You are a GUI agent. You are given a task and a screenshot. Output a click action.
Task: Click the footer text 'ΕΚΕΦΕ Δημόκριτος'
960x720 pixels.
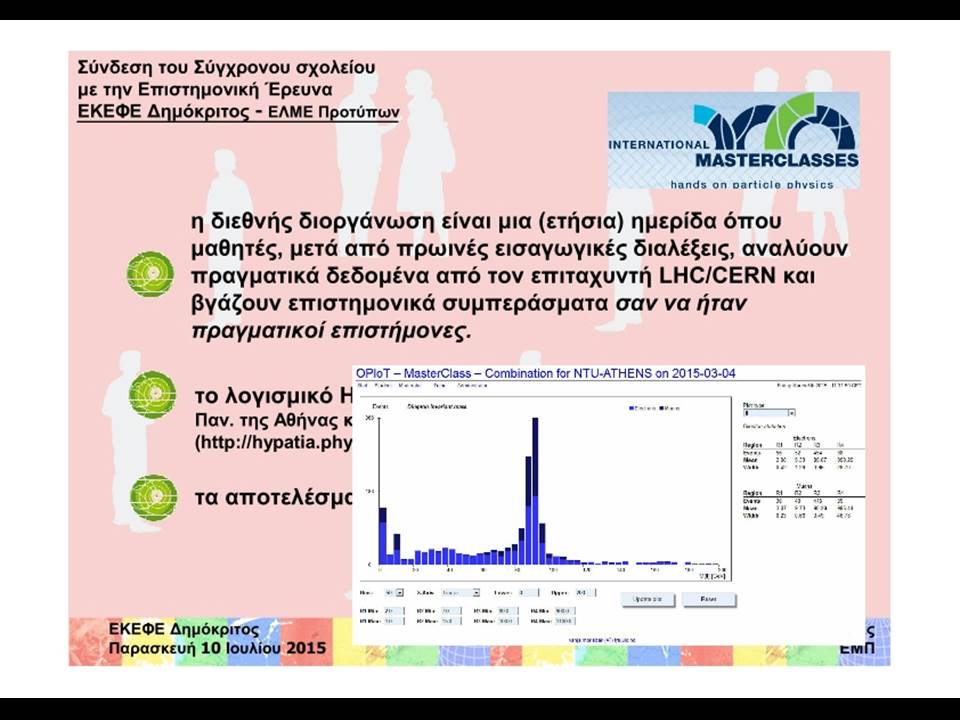click(184, 629)
